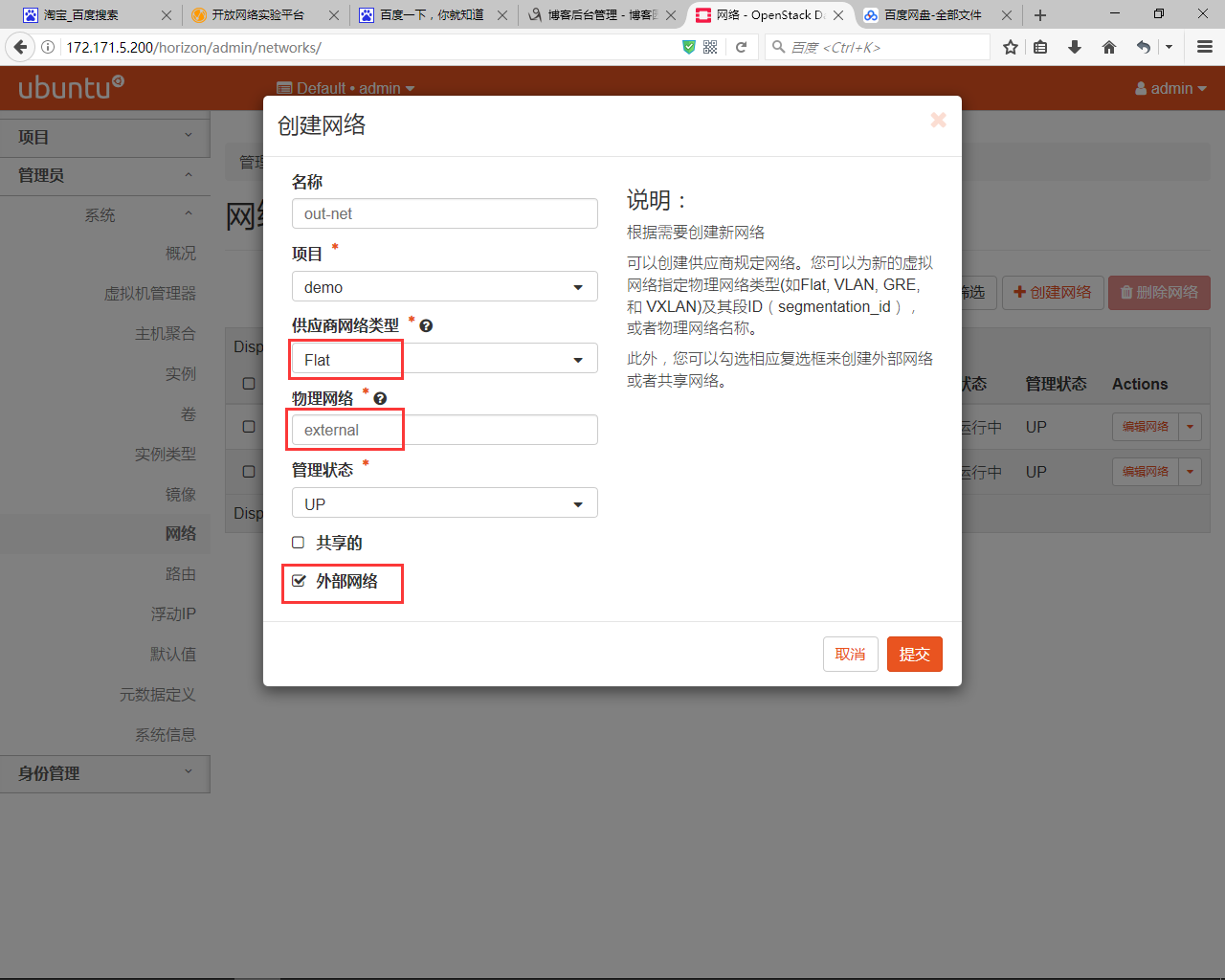Click the page reload icon
This screenshot has width=1225, height=980.
click(741, 47)
